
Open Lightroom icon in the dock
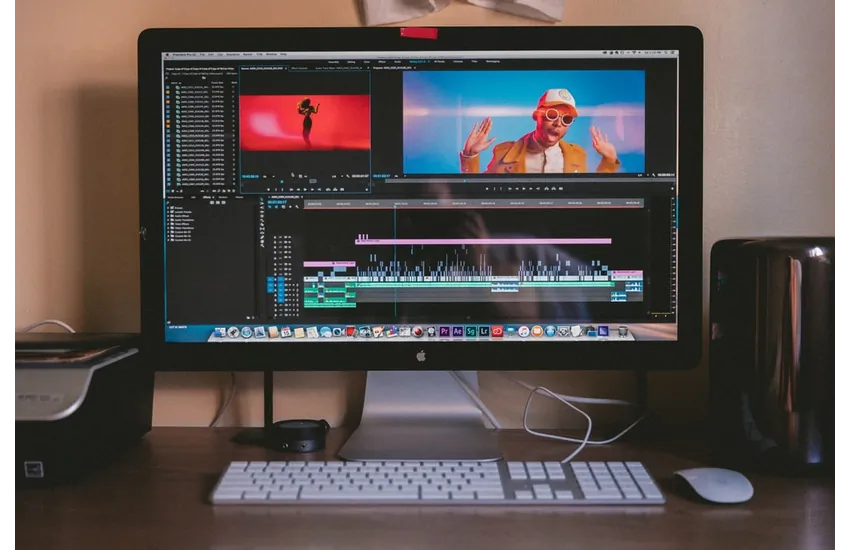tap(483, 331)
